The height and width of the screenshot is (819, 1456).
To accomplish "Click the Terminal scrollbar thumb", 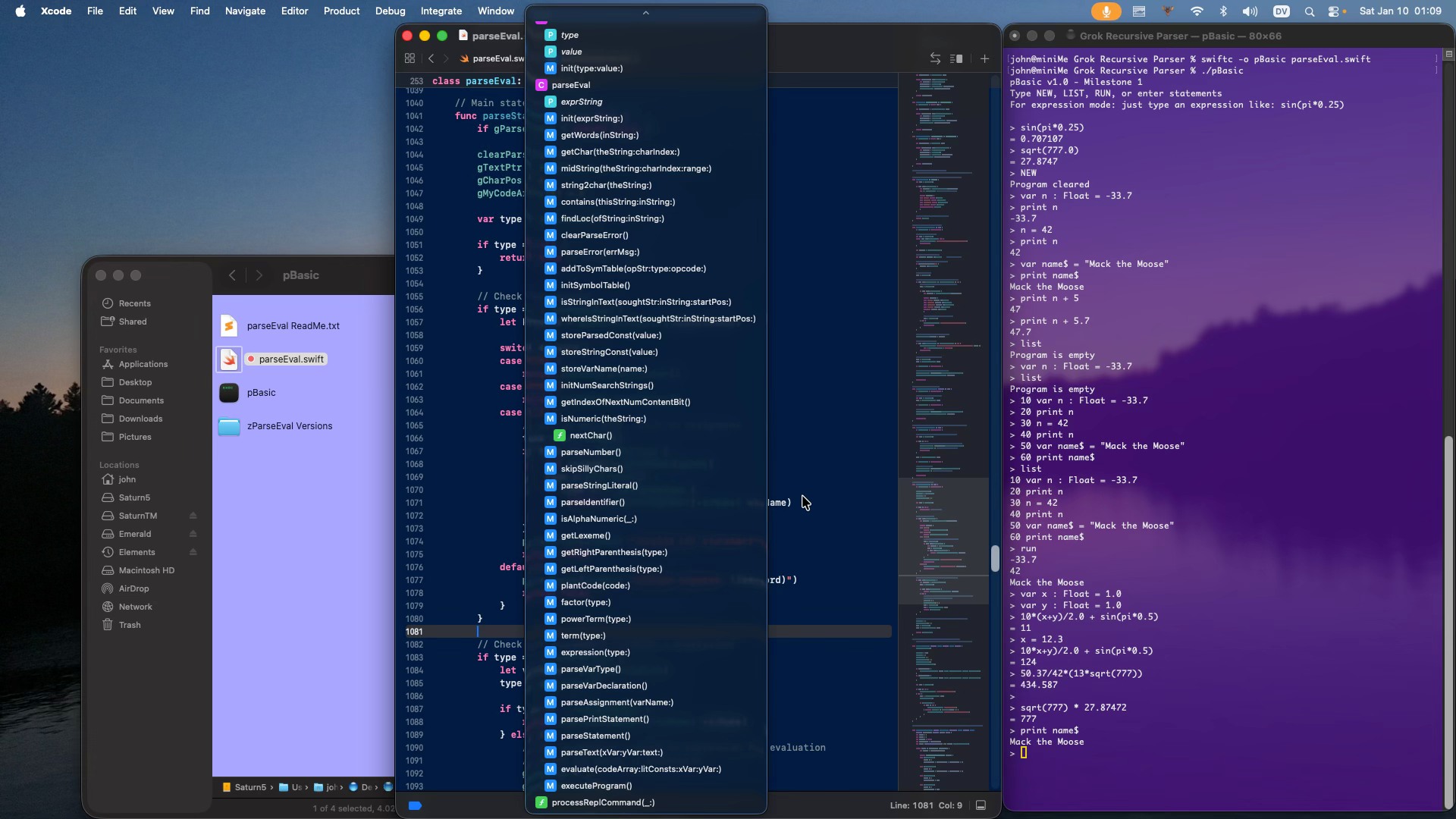I will [x=1449, y=622].
